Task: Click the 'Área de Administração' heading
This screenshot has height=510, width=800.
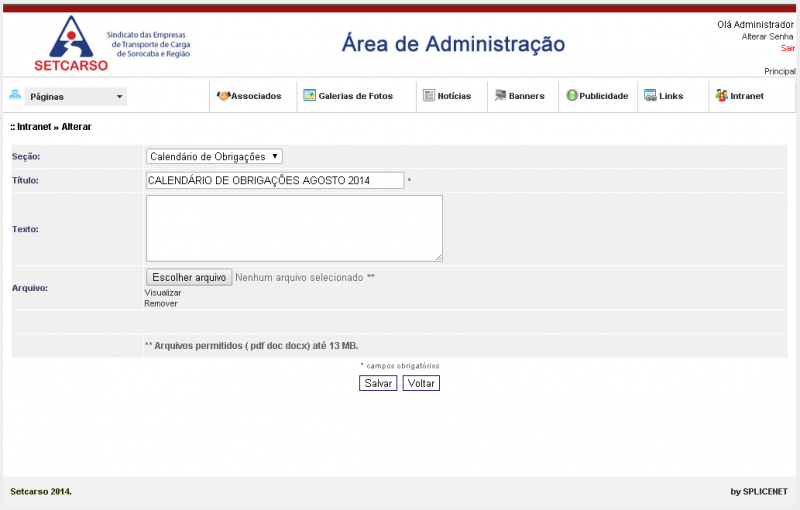Action: [453, 44]
